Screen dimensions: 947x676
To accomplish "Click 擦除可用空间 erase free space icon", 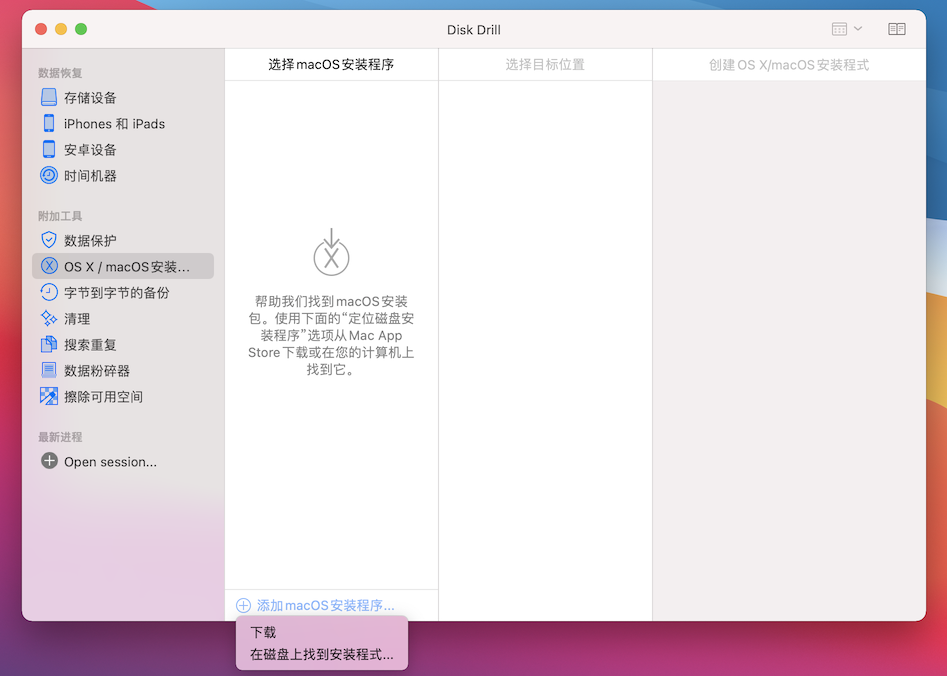I will click(49, 396).
